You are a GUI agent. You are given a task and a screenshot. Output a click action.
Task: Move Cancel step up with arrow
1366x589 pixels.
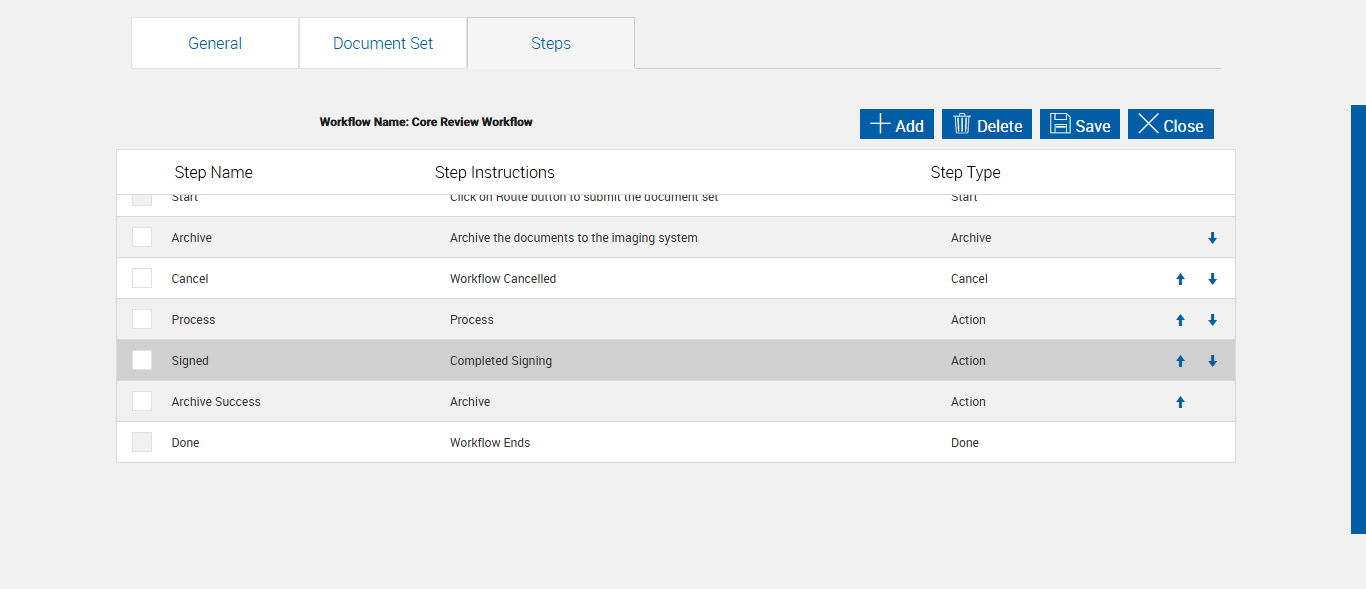[1180, 279]
